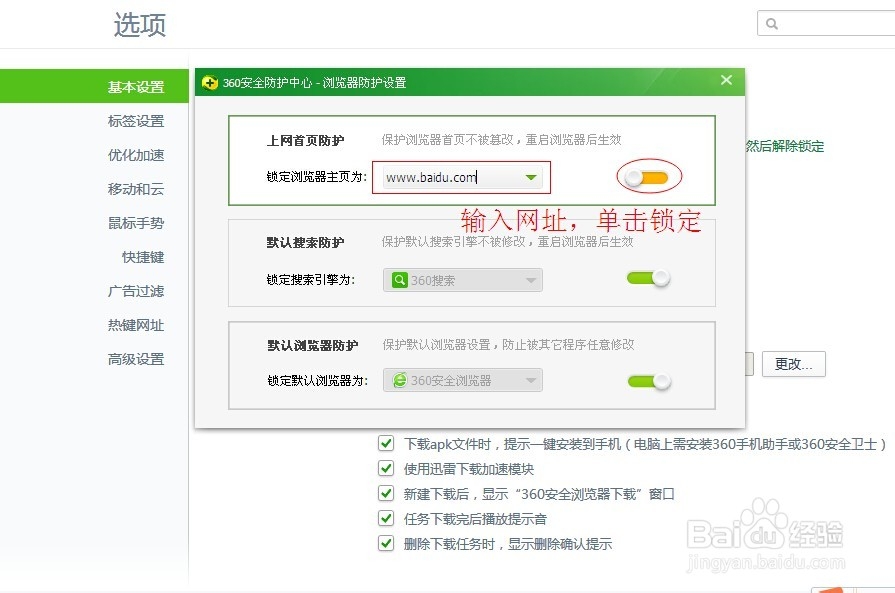Toggle the homepage lock switch
This screenshot has width=895, height=593.
pos(647,178)
